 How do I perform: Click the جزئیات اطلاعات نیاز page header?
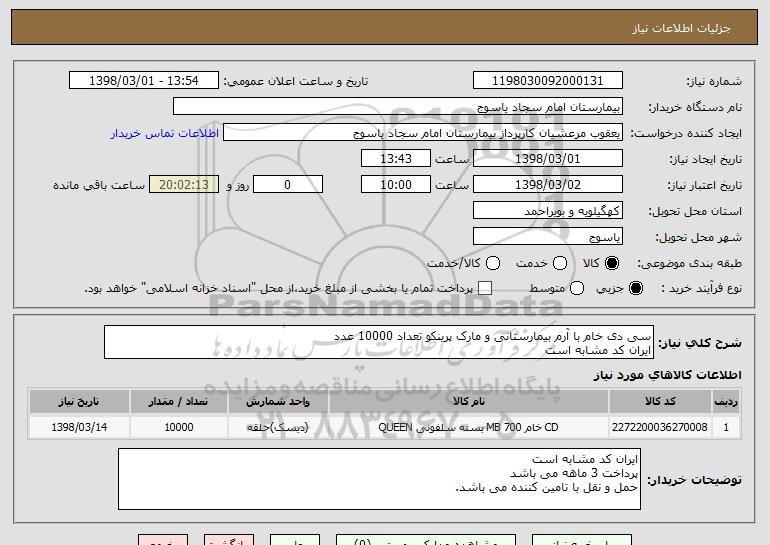click(x=681, y=28)
